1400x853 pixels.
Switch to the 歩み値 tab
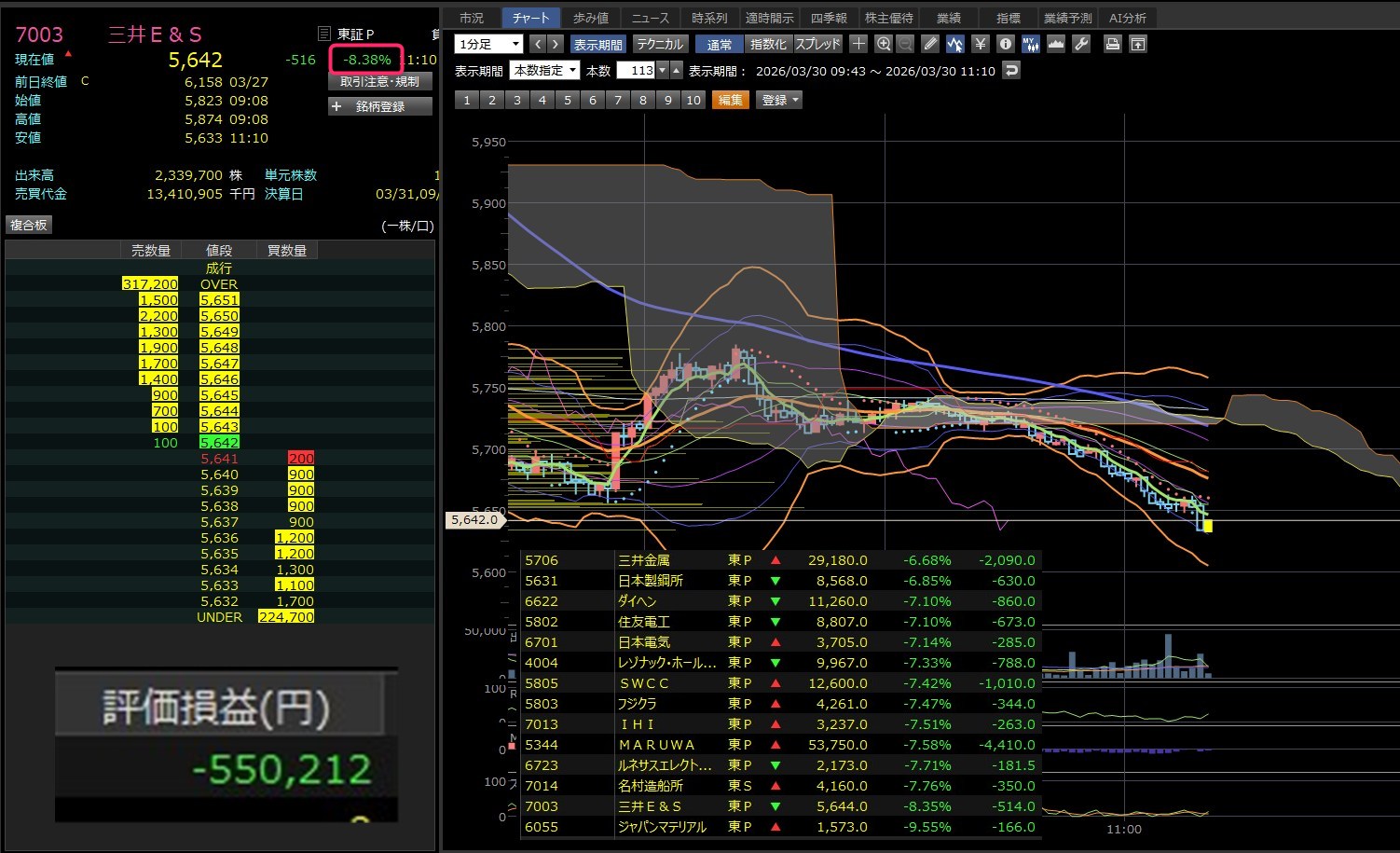tap(590, 18)
